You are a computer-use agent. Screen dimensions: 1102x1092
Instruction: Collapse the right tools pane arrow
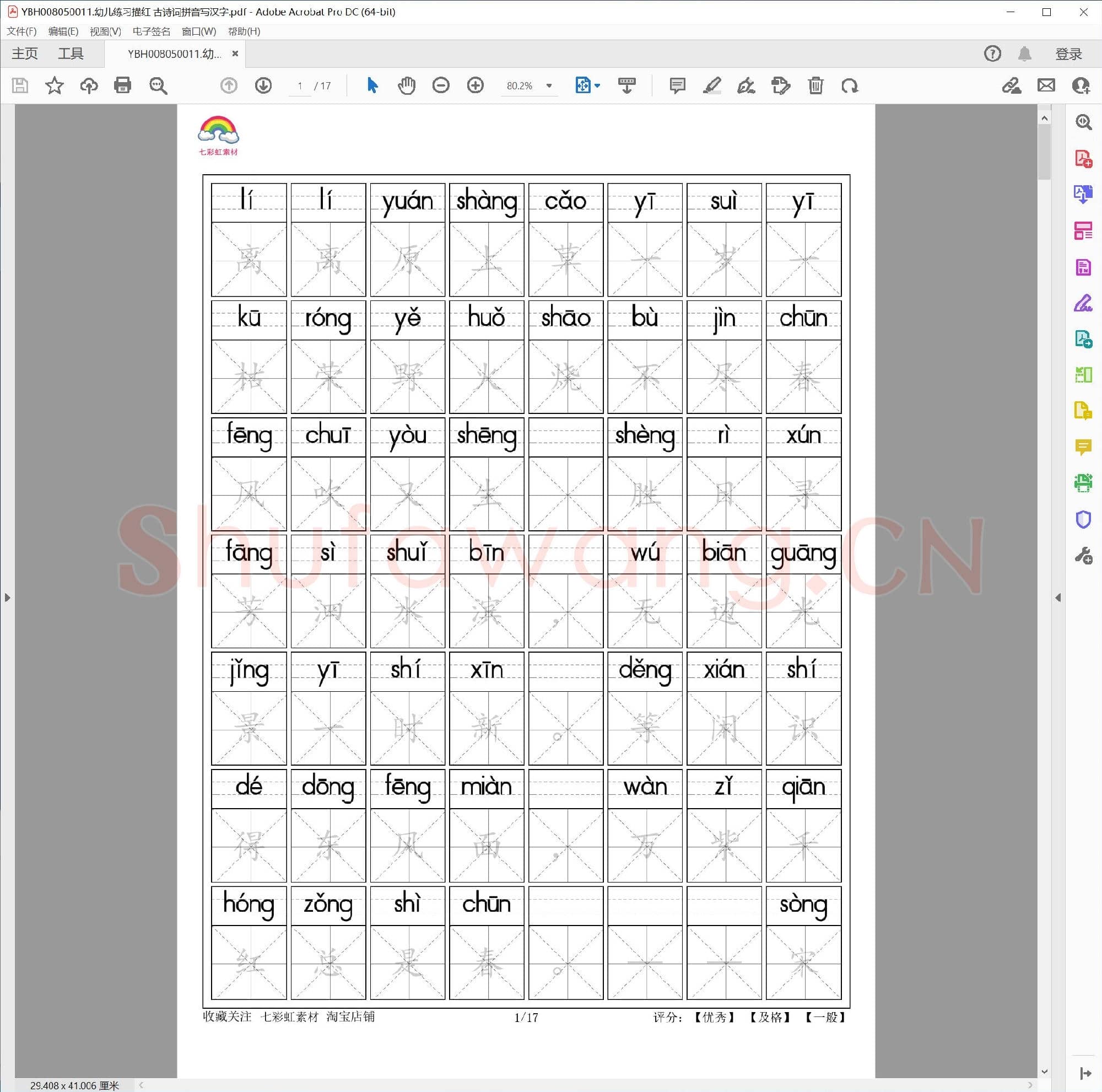(x=1058, y=598)
